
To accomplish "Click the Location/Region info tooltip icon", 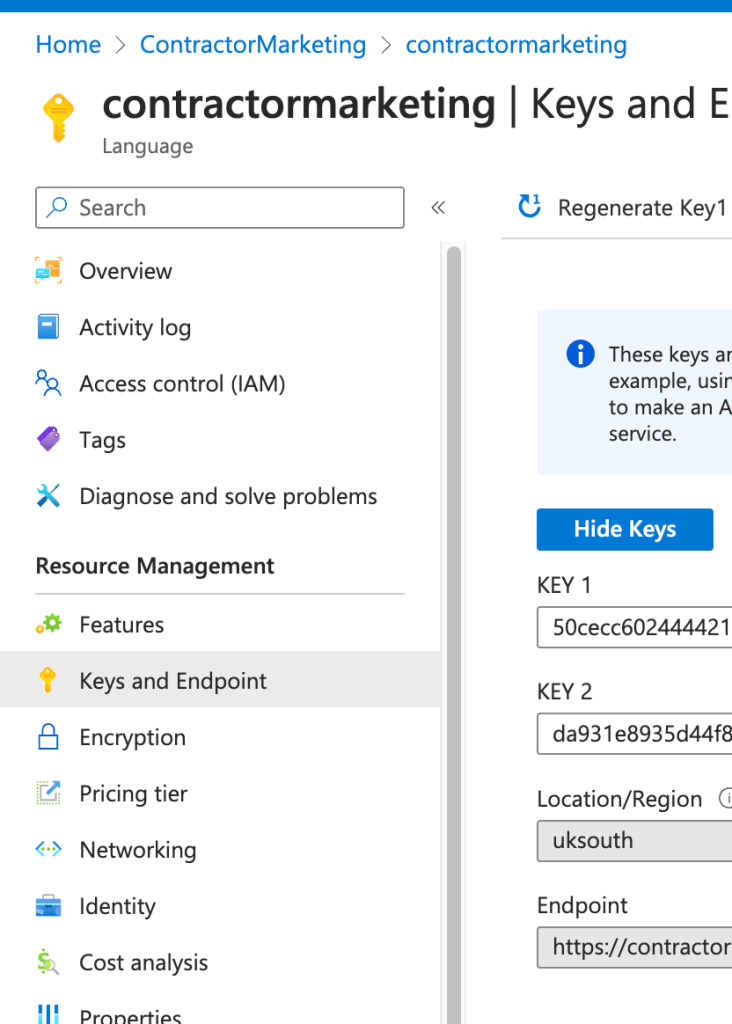I will click(x=725, y=798).
